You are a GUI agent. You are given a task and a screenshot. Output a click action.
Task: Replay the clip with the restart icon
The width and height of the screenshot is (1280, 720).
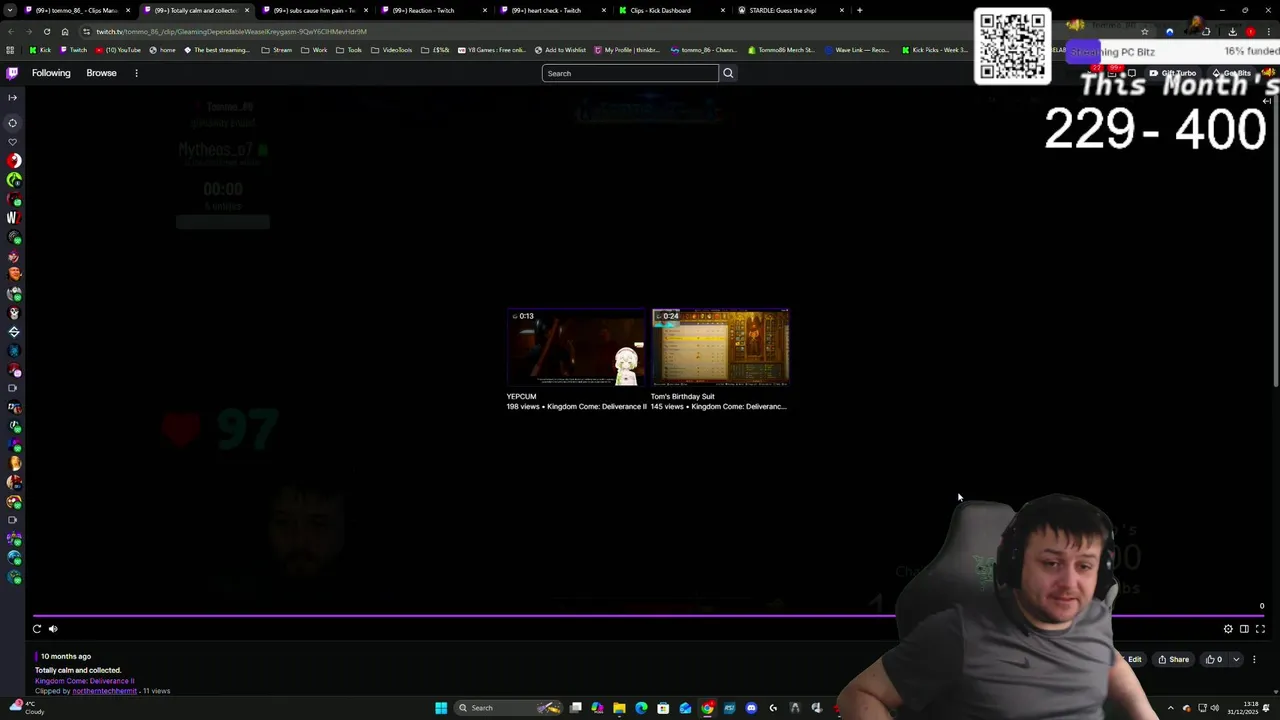tap(37, 629)
